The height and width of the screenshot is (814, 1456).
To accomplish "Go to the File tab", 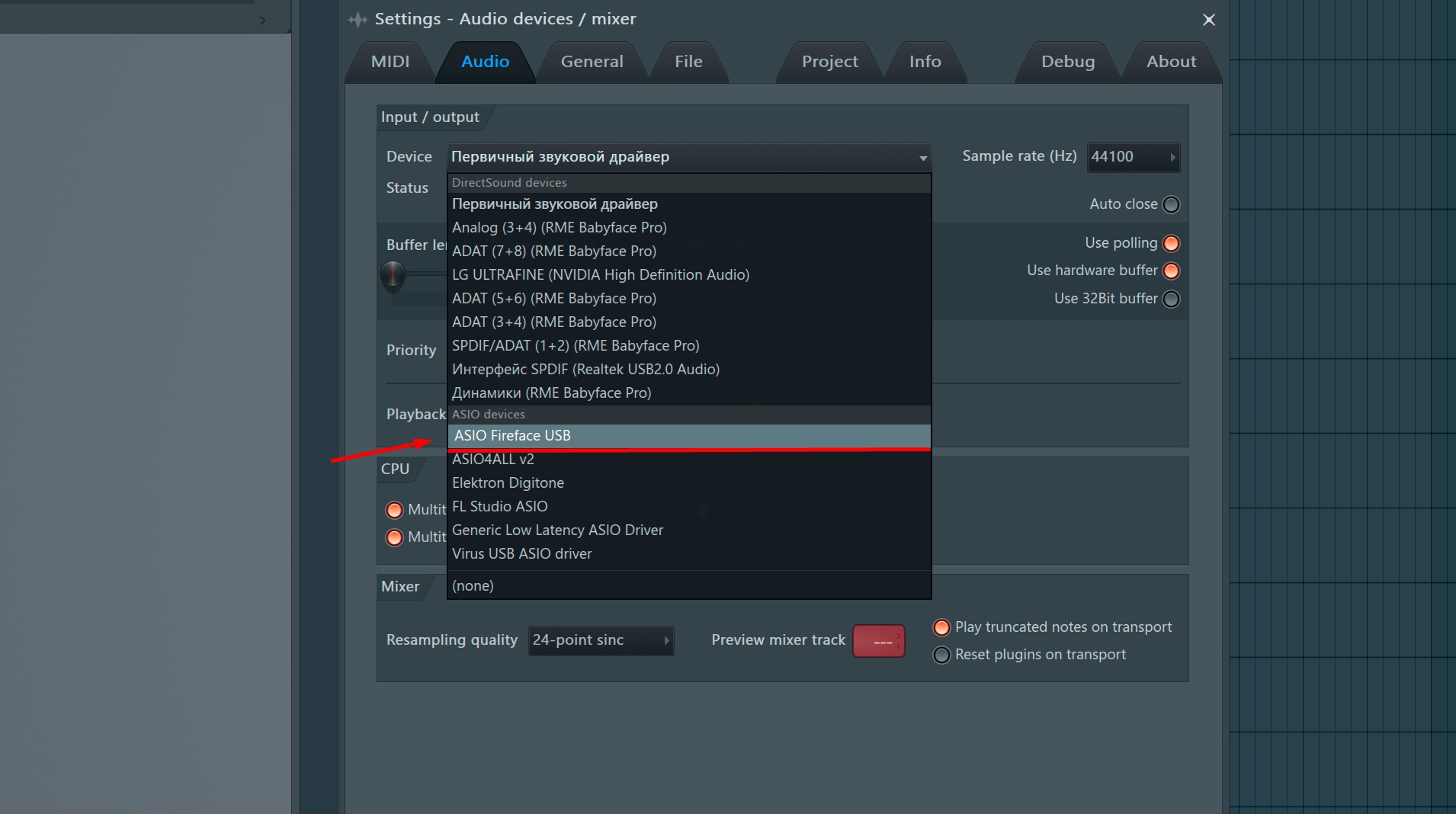I will (688, 62).
